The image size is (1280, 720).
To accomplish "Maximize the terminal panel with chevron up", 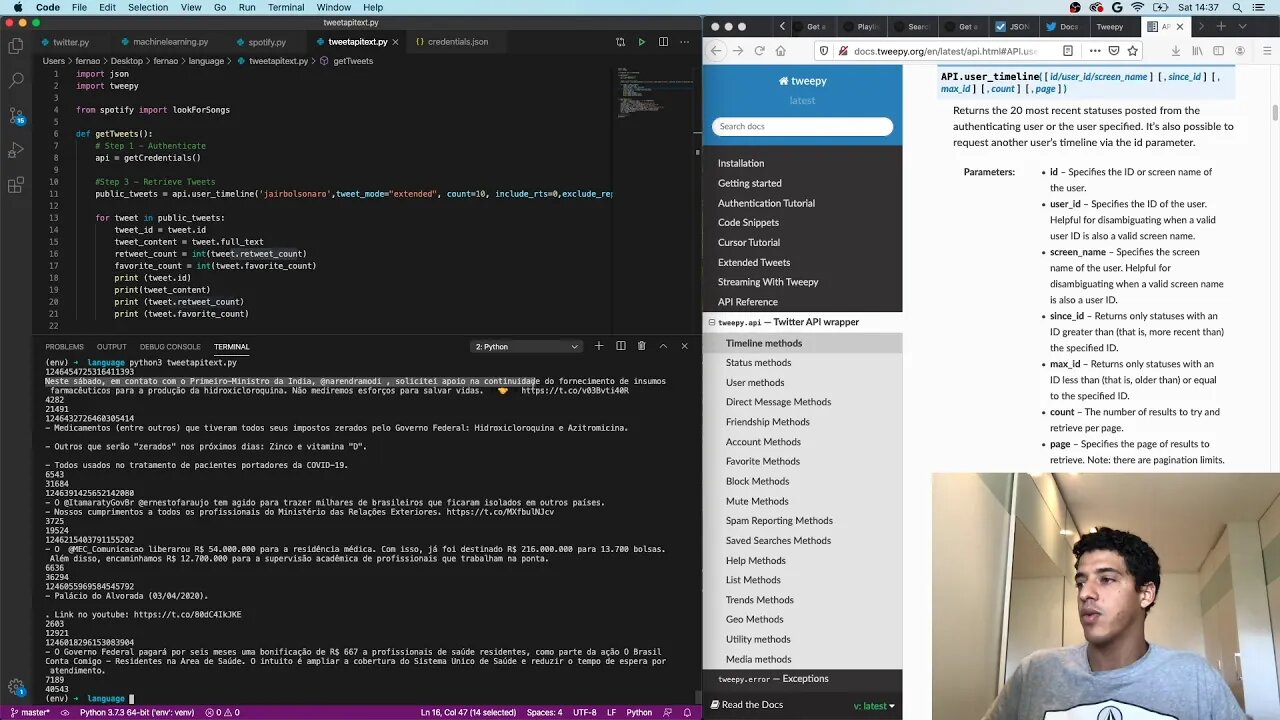I will pyautogui.click(x=663, y=346).
